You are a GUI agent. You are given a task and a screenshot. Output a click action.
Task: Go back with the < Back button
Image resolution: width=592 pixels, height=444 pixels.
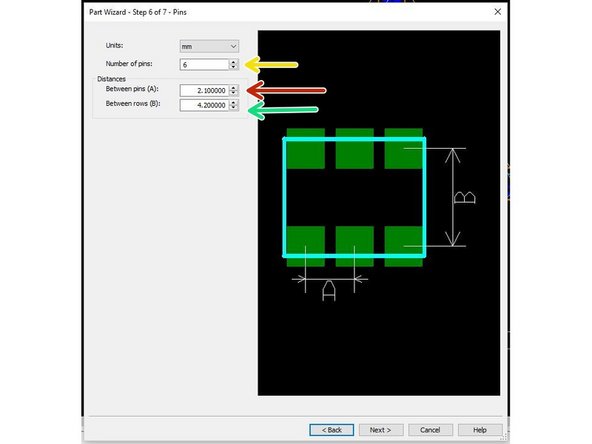tap(331, 430)
